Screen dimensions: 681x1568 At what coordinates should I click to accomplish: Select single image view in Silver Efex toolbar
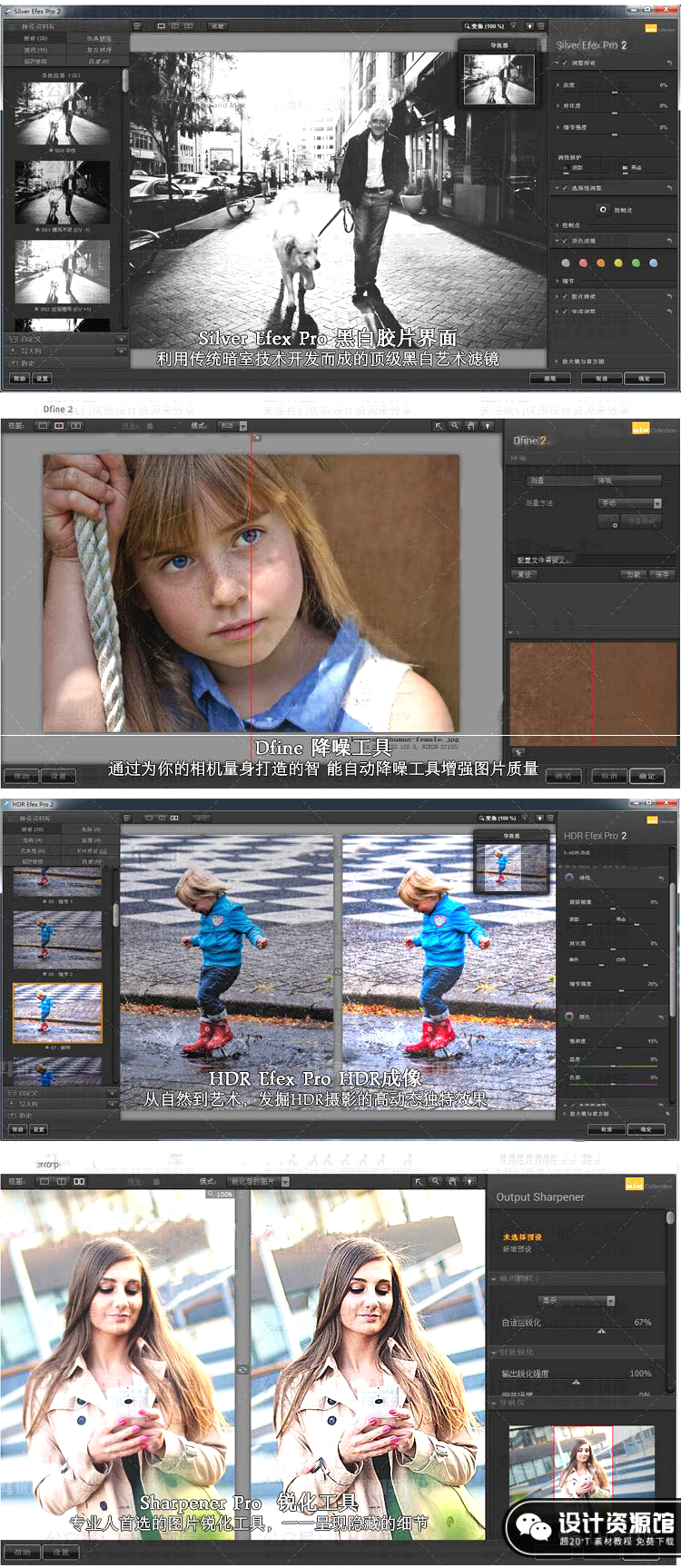coord(161,26)
